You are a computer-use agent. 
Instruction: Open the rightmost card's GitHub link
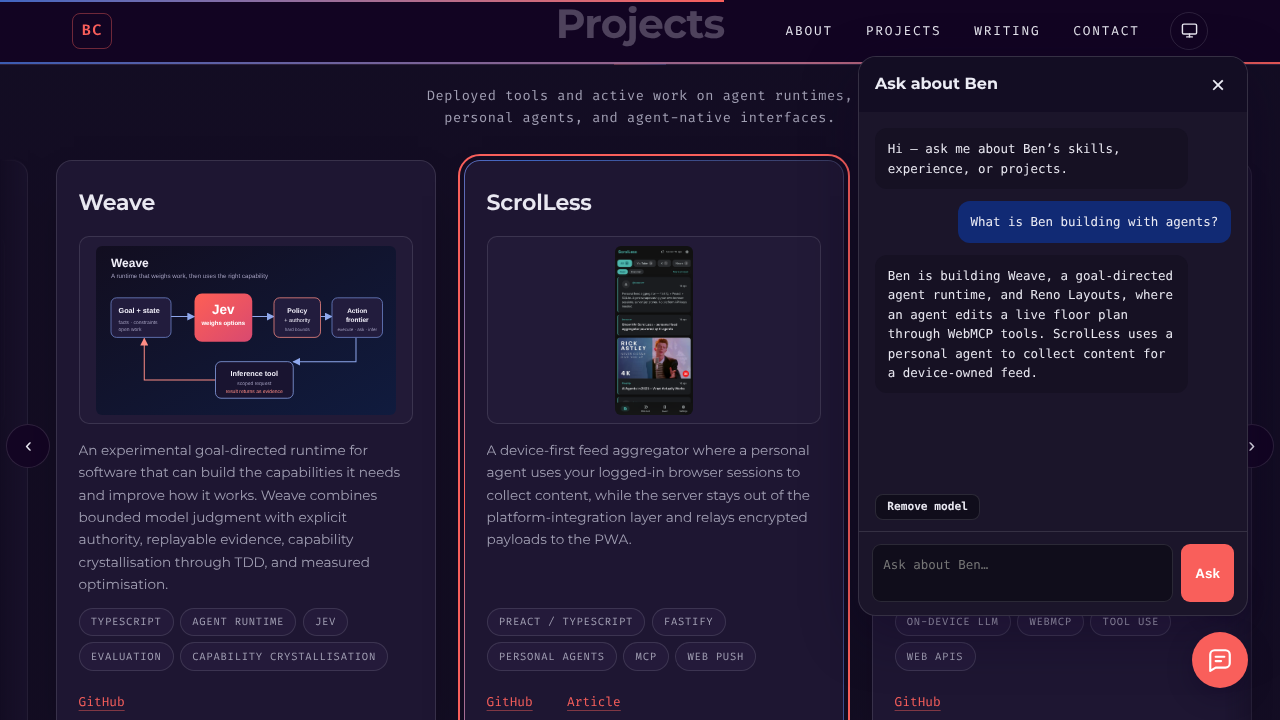(x=918, y=702)
